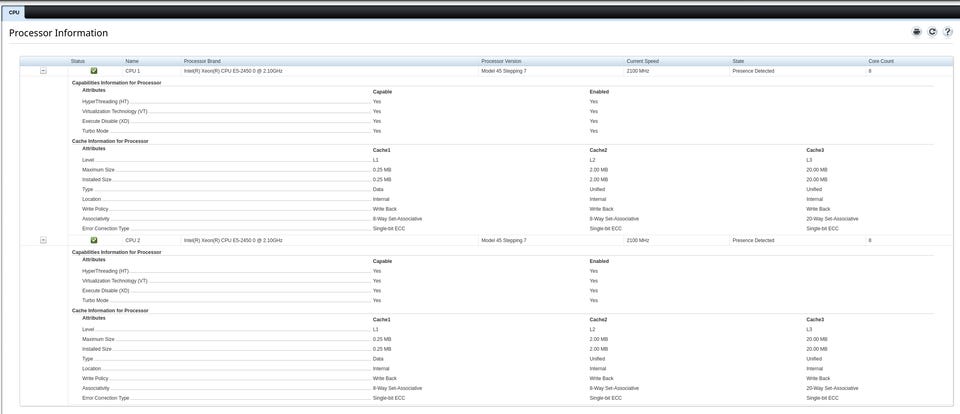Image resolution: width=960 pixels, height=414 pixels.
Task: Click CPU 1 'HyperThreading (HT)' attribute
Action: 105,102
